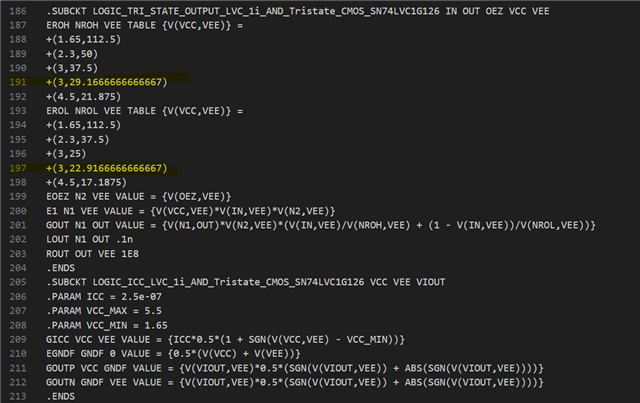Viewport: 640px width, 403px height.
Task: Click the GICC VCC VEE VALUE line
Action: point(225,340)
